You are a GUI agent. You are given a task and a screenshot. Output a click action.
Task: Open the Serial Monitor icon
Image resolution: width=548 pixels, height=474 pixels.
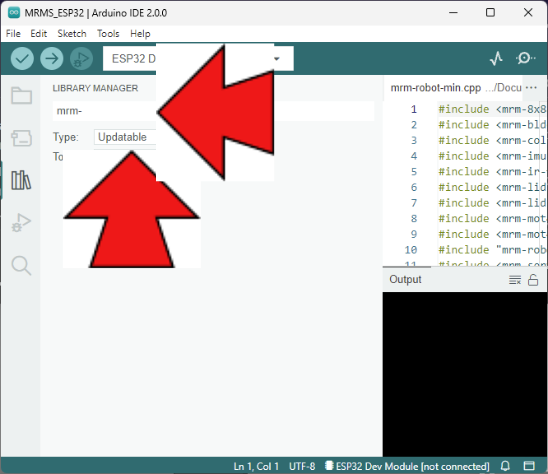tap(525, 58)
